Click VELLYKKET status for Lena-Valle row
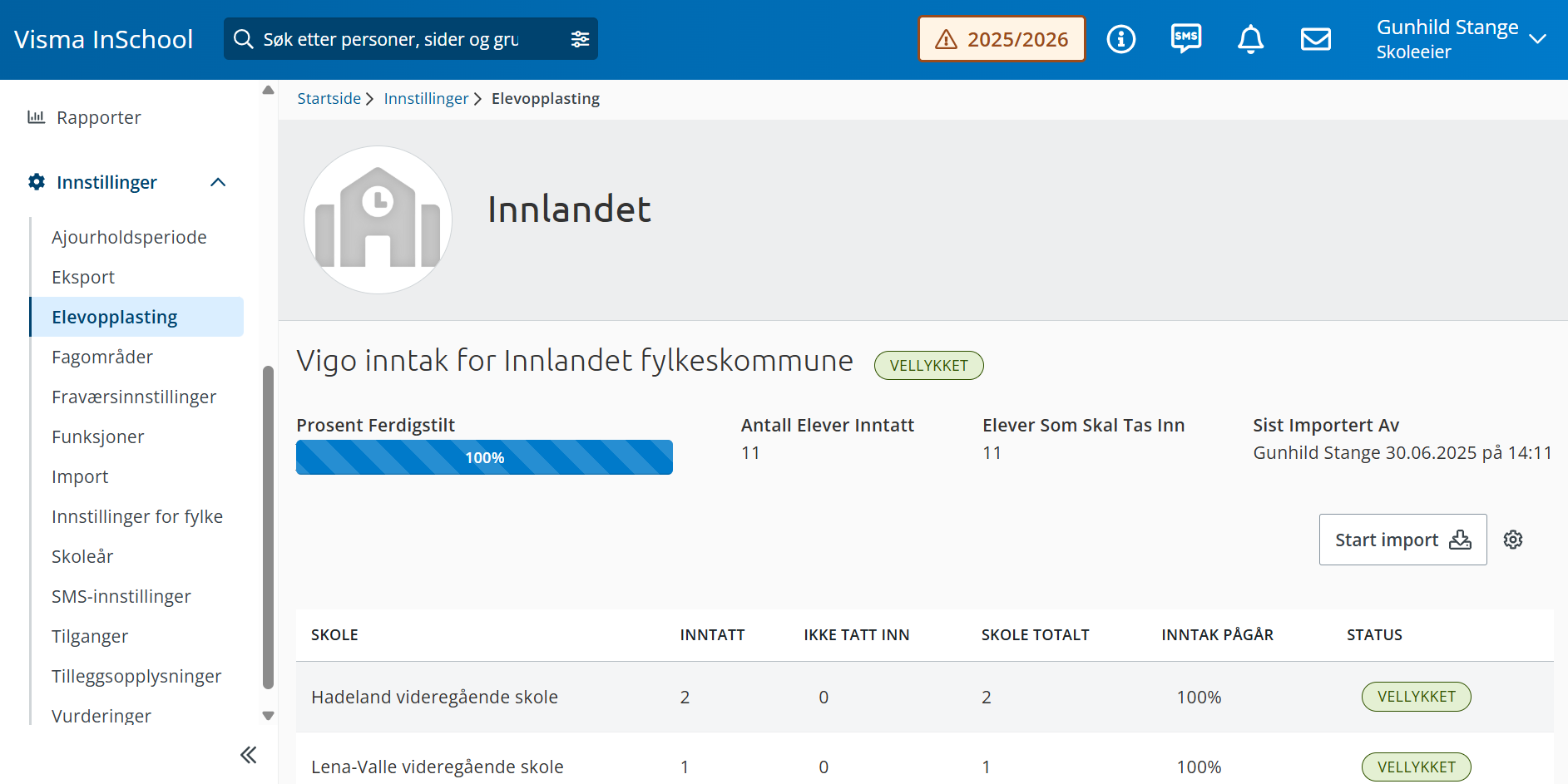The width and height of the screenshot is (1568, 784). tap(1416, 767)
